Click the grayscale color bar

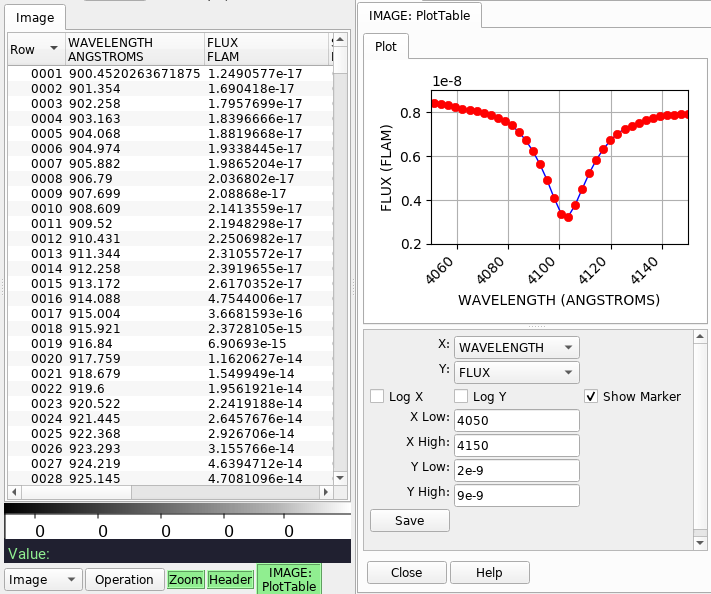(x=177, y=508)
